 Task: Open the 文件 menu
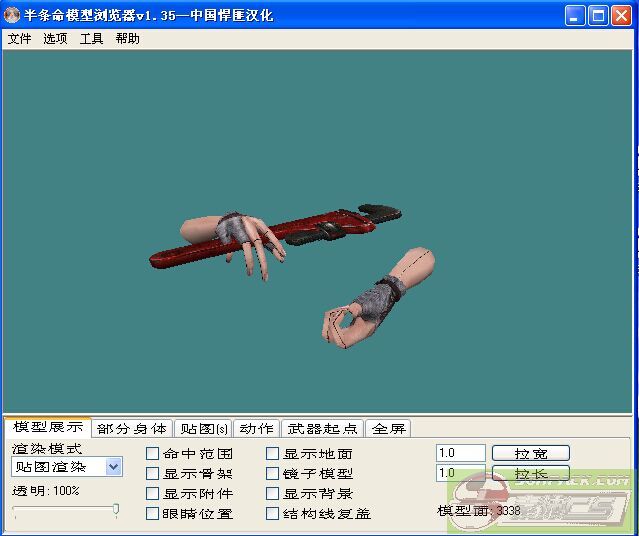[19, 39]
